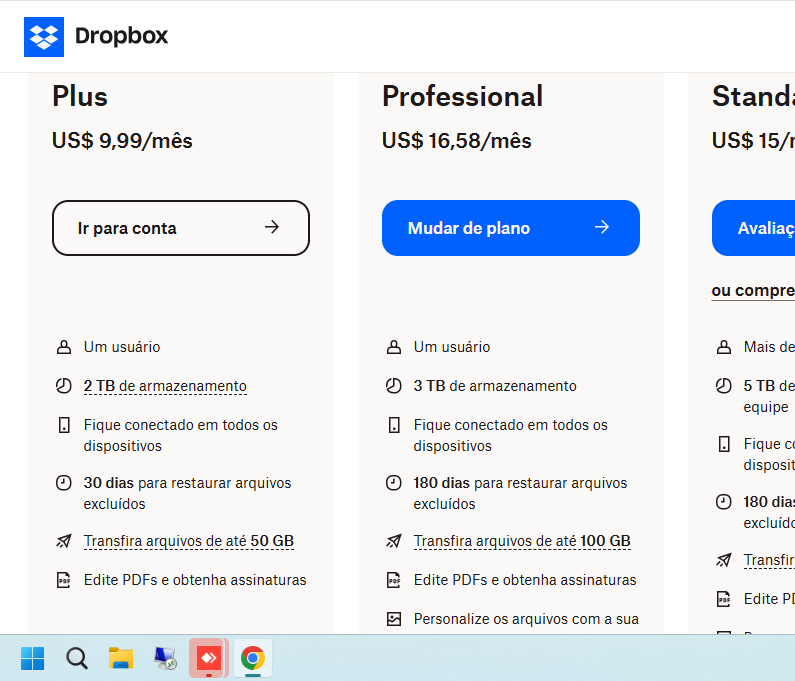The width and height of the screenshot is (795, 681).
Task: Click 'Personalize os arquivos com a sua'
Action: [526, 619]
